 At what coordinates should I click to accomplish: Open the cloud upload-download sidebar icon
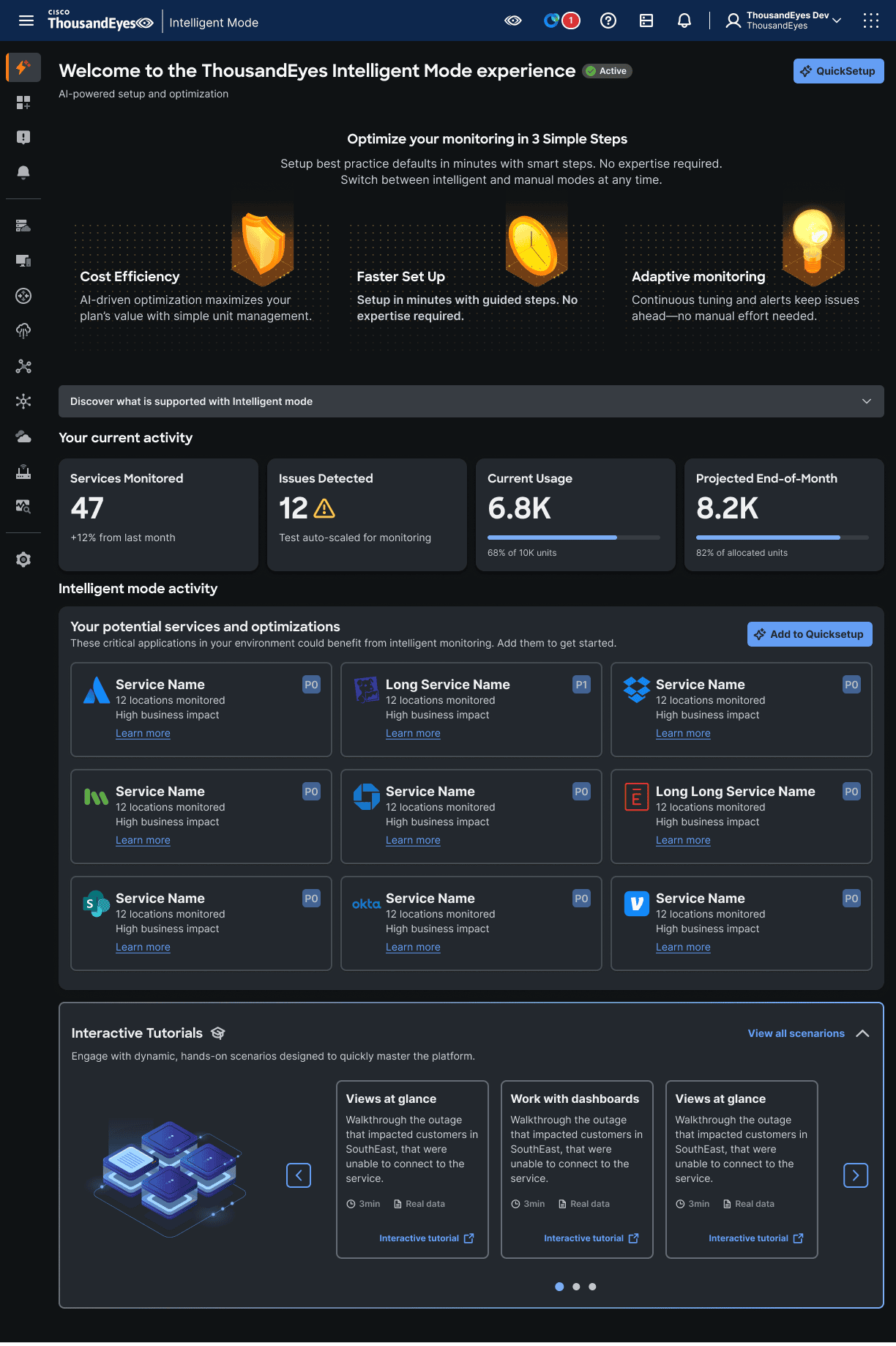[23, 331]
